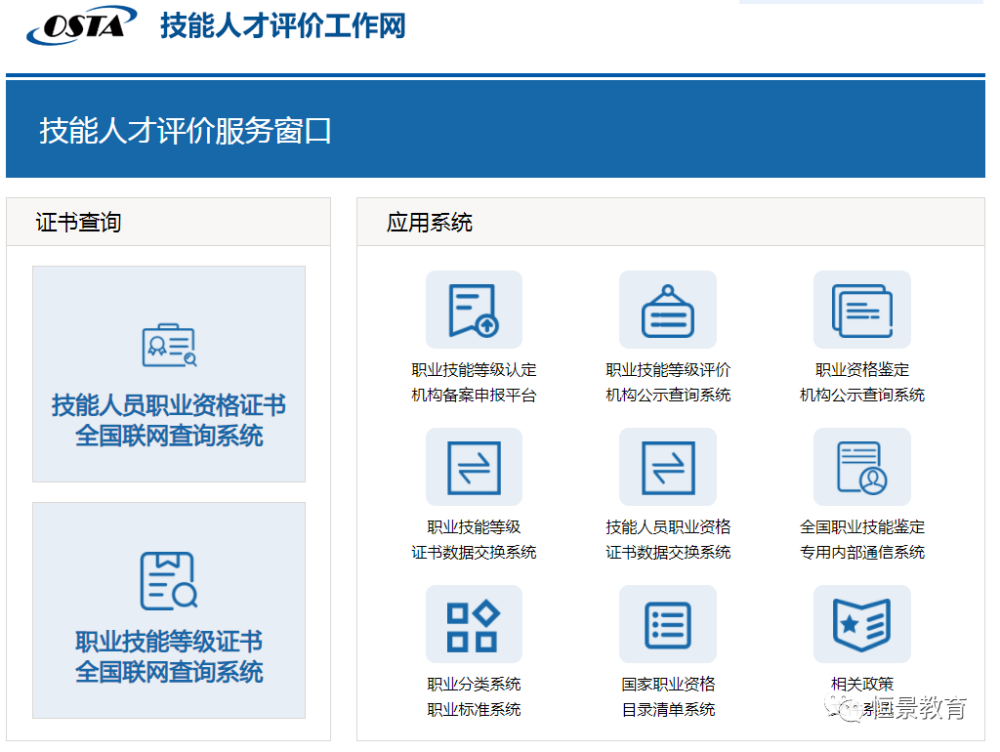Open the 国家职业资格目录清单系统 list icon

pyautogui.click(x=668, y=624)
